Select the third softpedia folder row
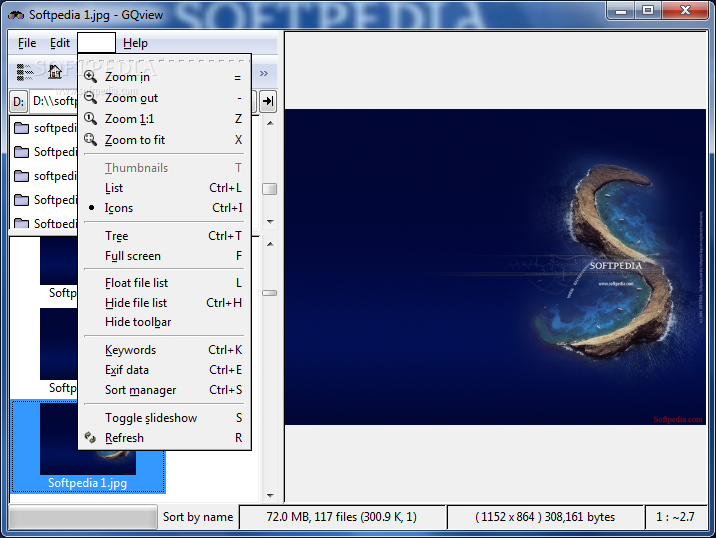 [45, 176]
